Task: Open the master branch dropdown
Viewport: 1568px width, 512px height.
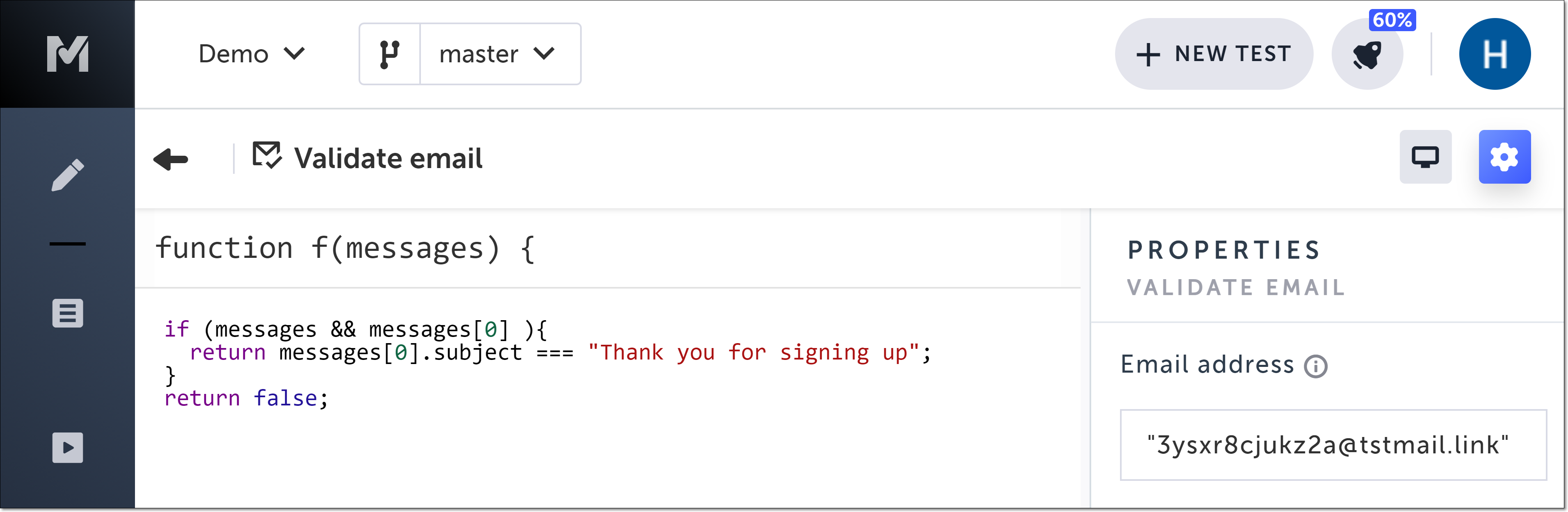Action: 499,54
